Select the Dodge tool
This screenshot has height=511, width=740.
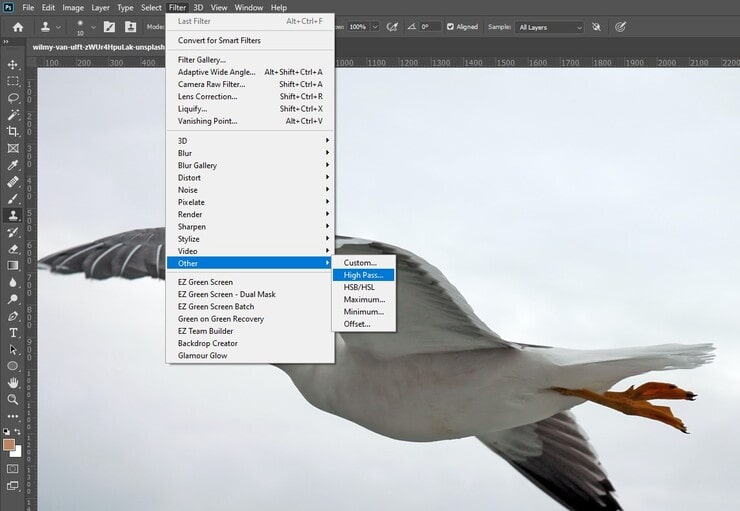coord(13,299)
